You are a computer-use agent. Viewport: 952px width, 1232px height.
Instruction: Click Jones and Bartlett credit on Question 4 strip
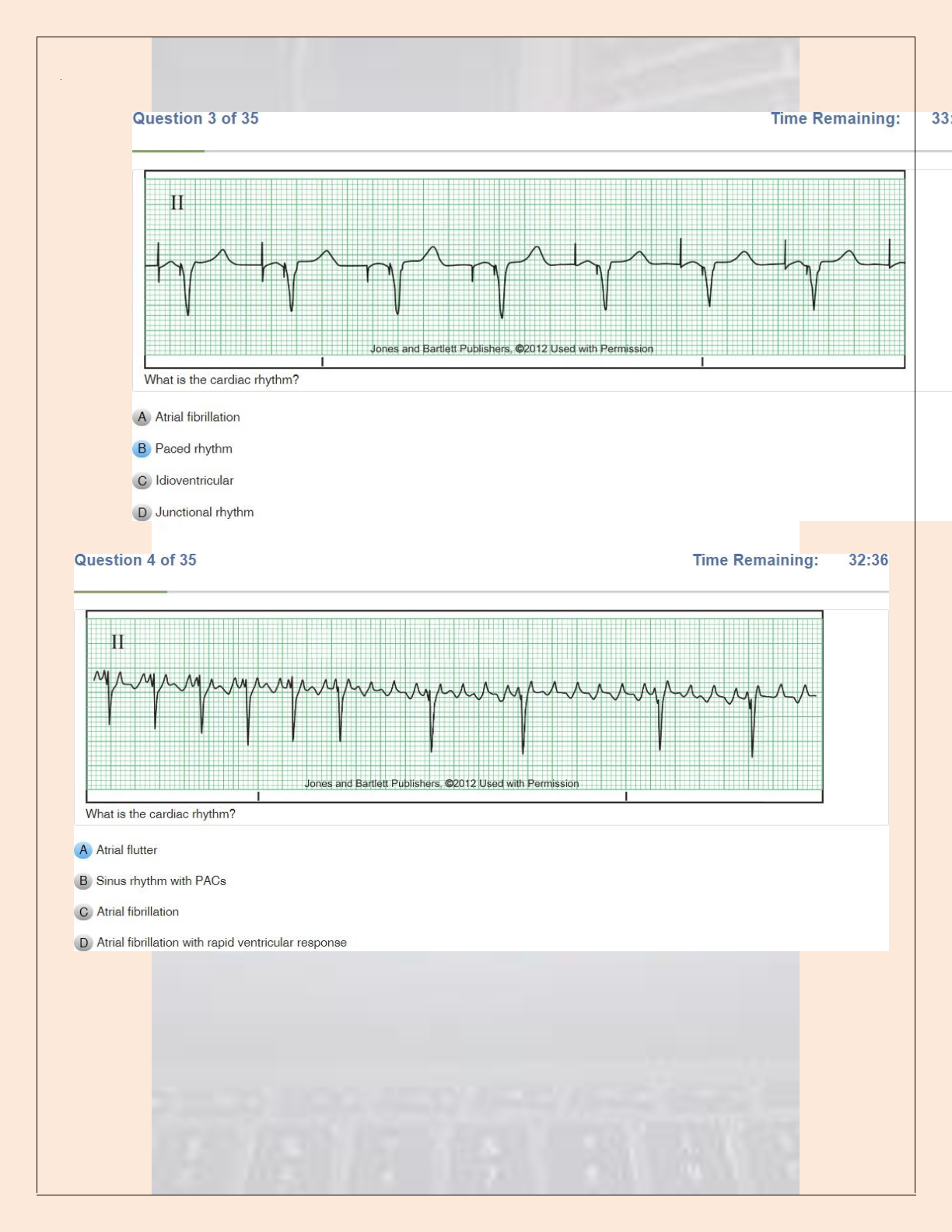[442, 783]
